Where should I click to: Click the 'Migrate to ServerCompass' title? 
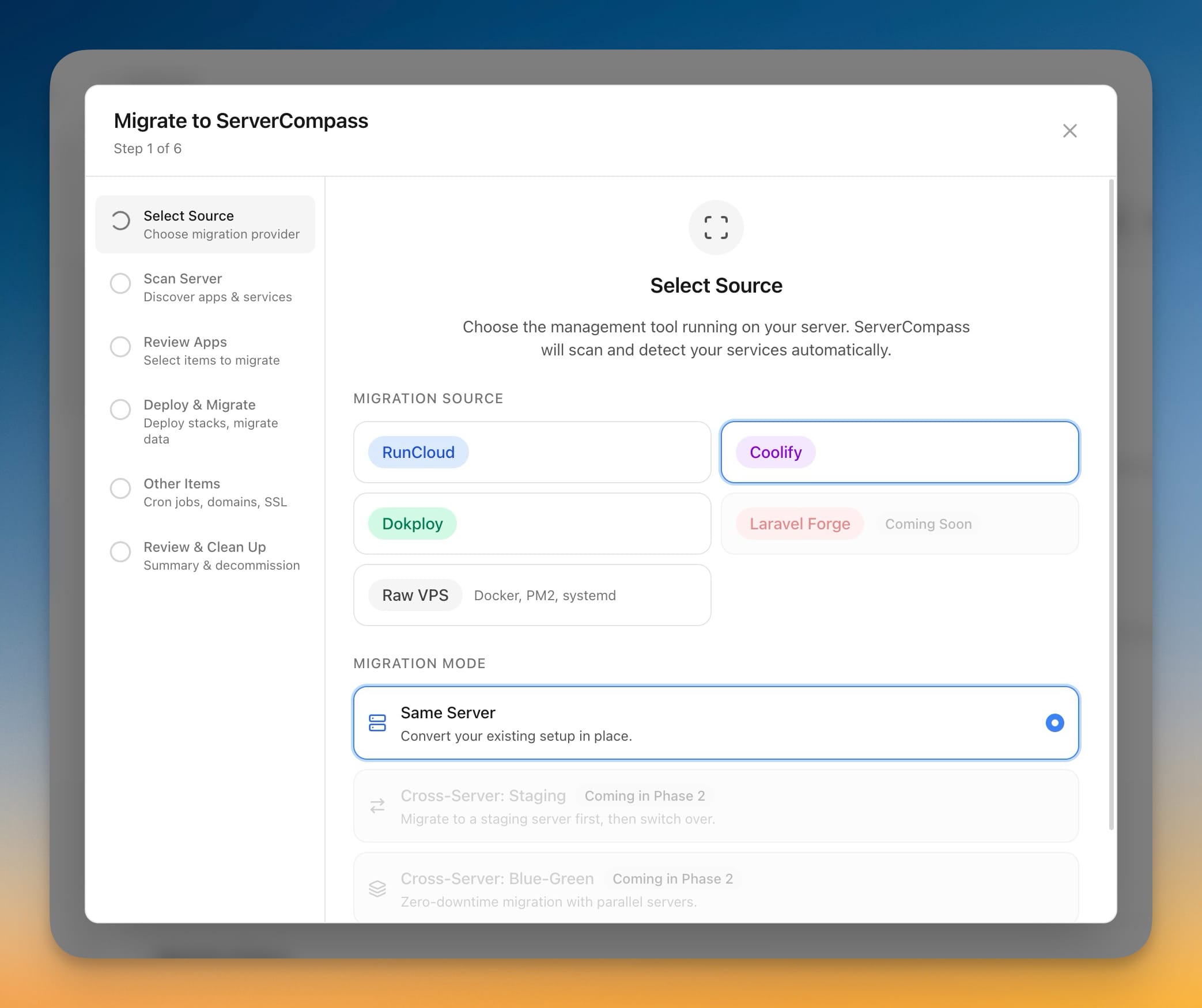241,121
